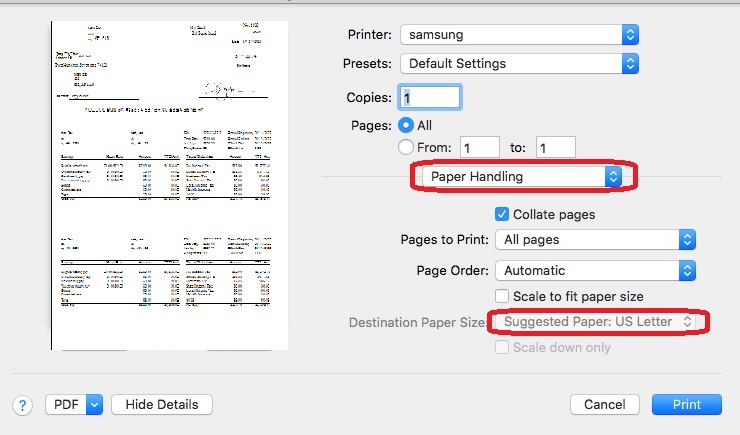Check the Scale down only checkbox
The height and width of the screenshot is (435, 740).
click(x=502, y=347)
